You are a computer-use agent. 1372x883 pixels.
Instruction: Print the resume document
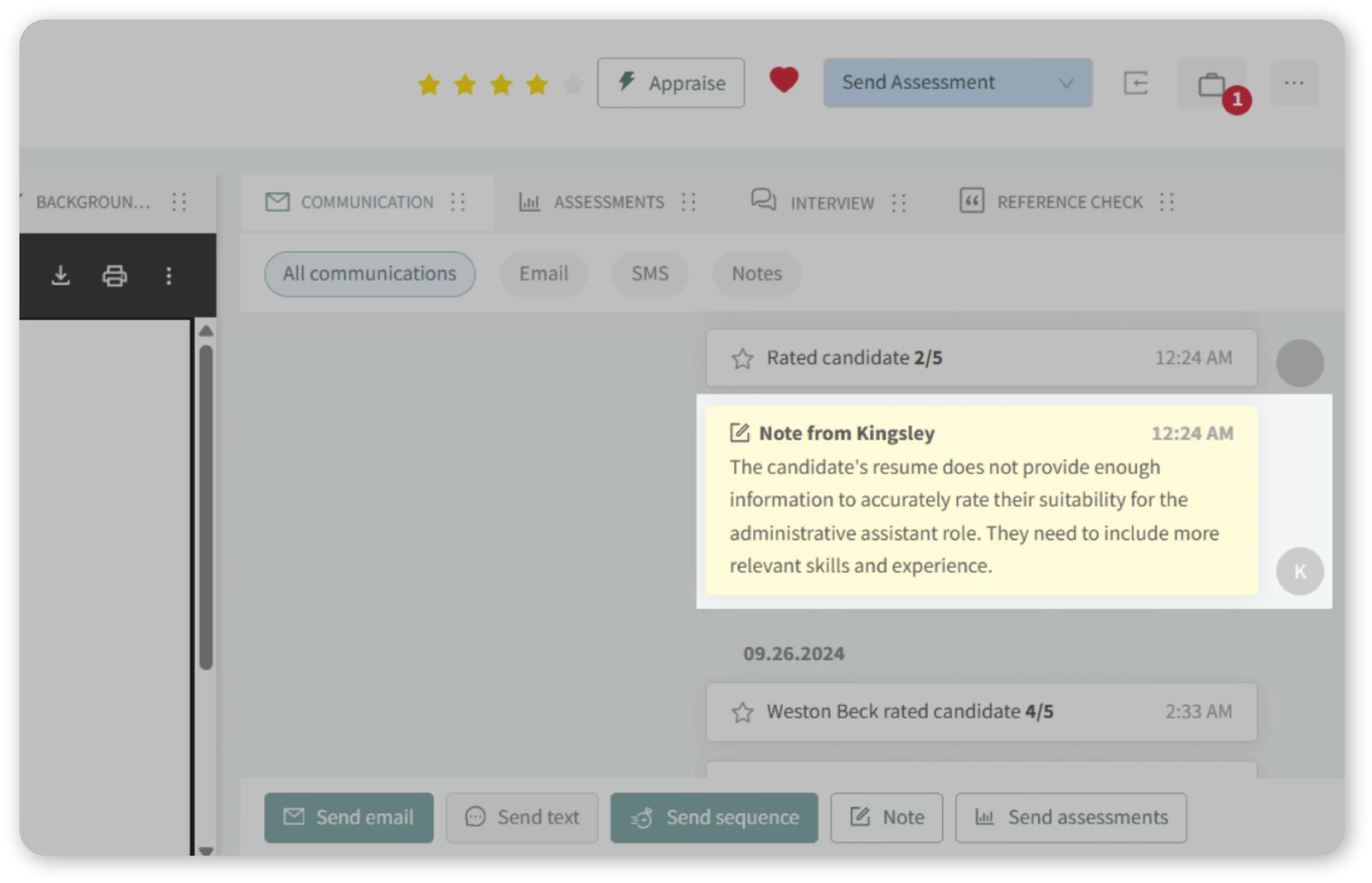[115, 276]
